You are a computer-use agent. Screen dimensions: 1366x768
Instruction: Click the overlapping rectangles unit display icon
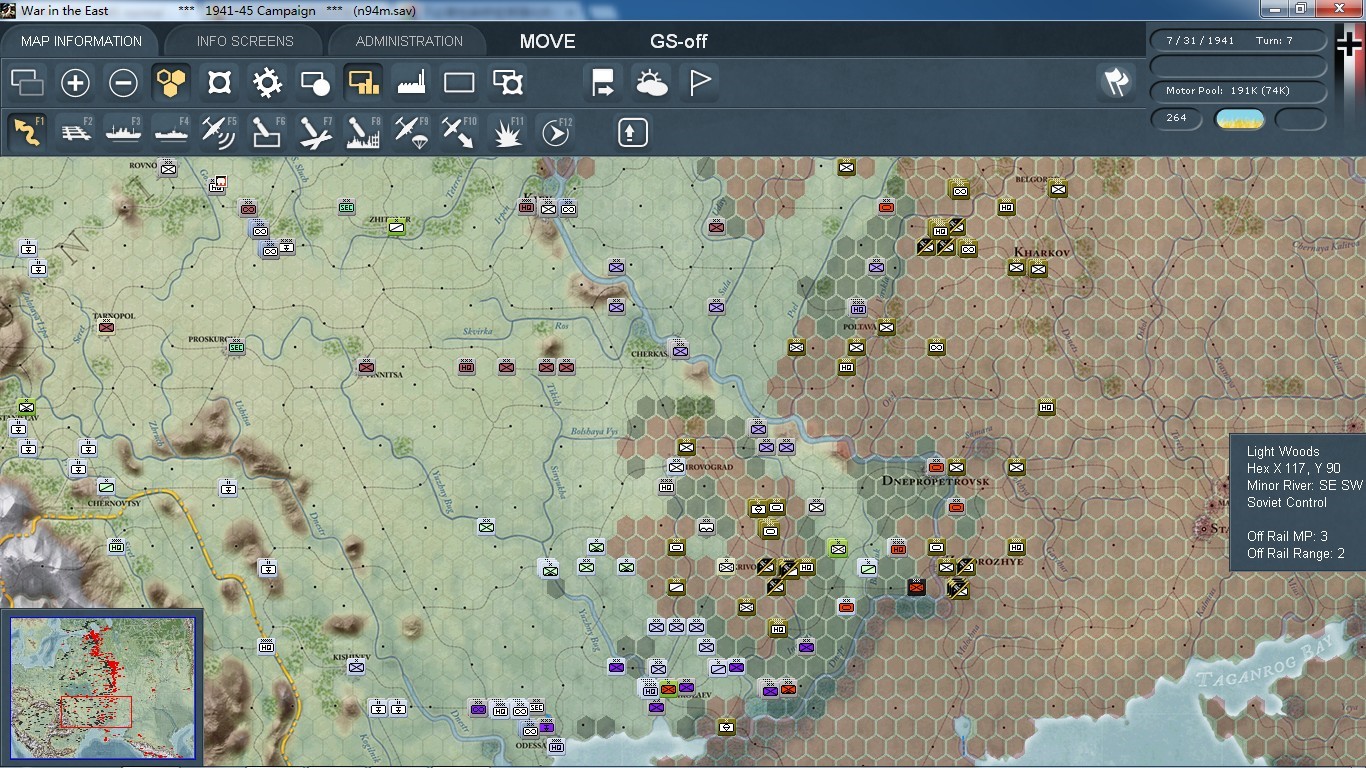click(x=27, y=83)
